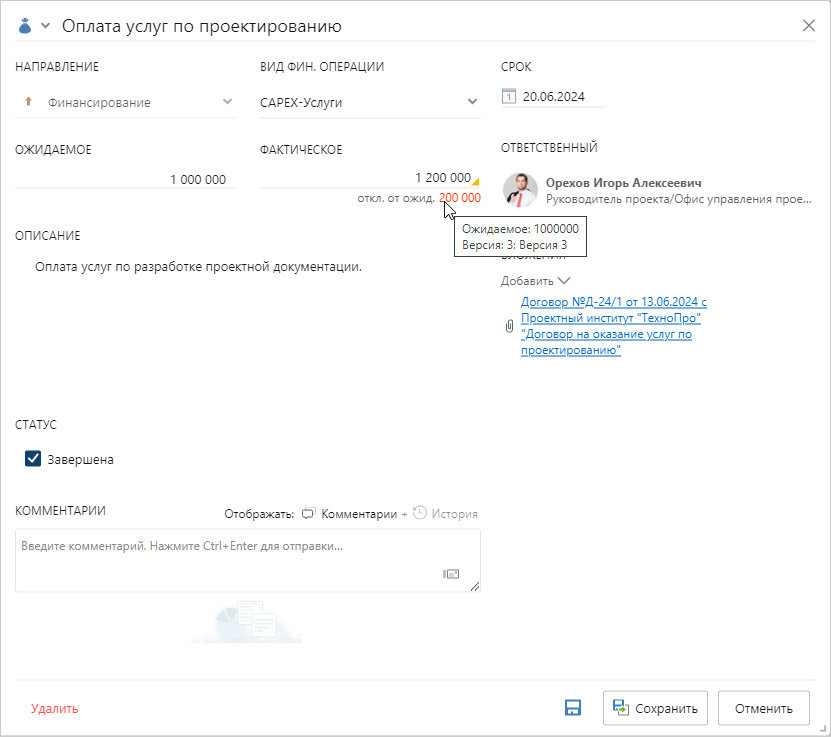Expand the Добавить attachment menu

point(535,281)
